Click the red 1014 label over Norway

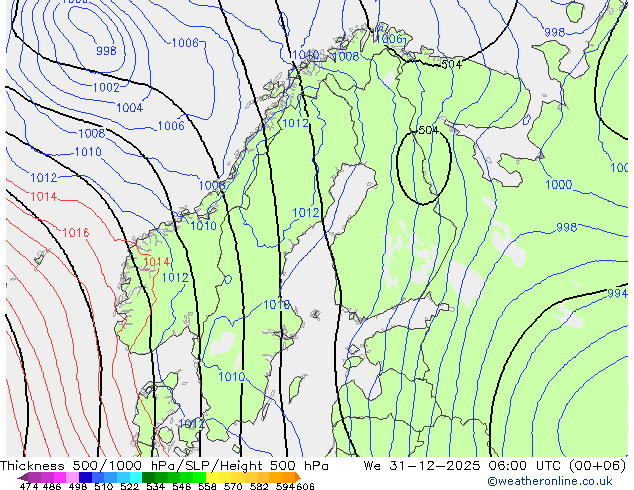tap(156, 262)
